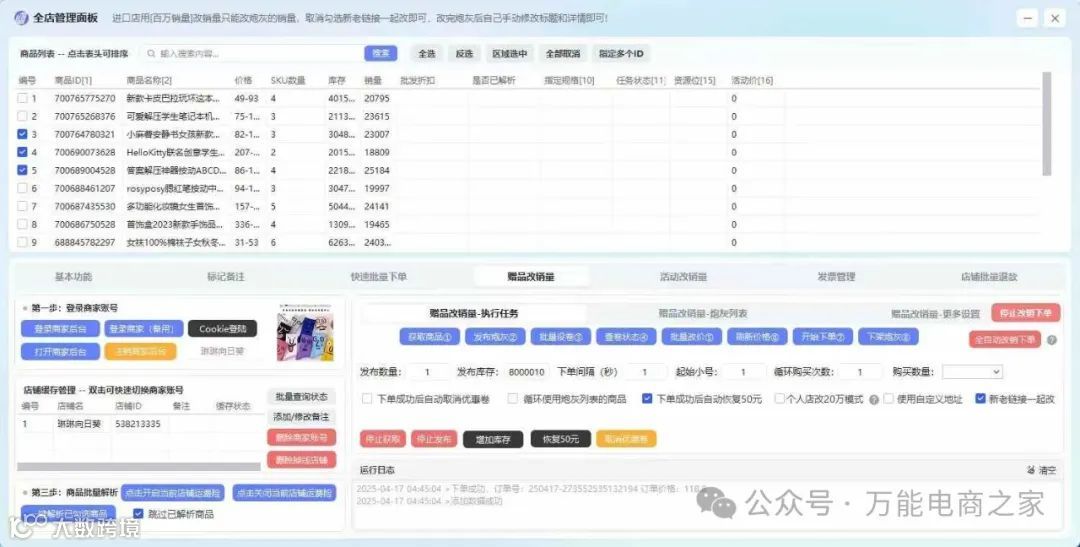Select the 赠品改销量 tab

pos(531,276)
